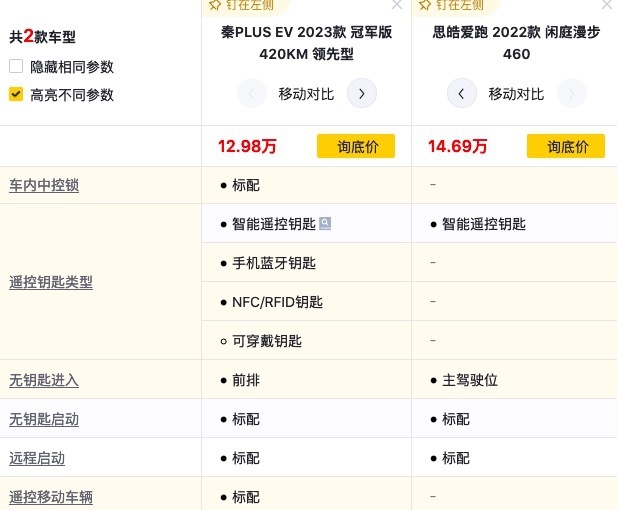Select 智能遥控钥匙 cell for 思皓爱跑
This screenshot has height=510, width=617.
(514, 224)
